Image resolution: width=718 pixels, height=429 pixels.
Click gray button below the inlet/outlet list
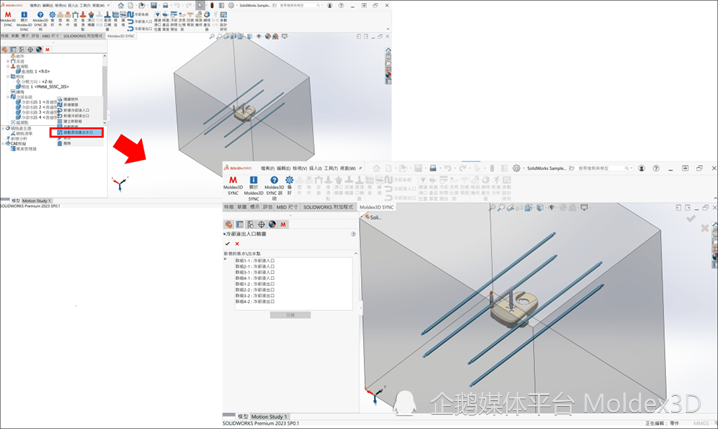coord(290,315)
